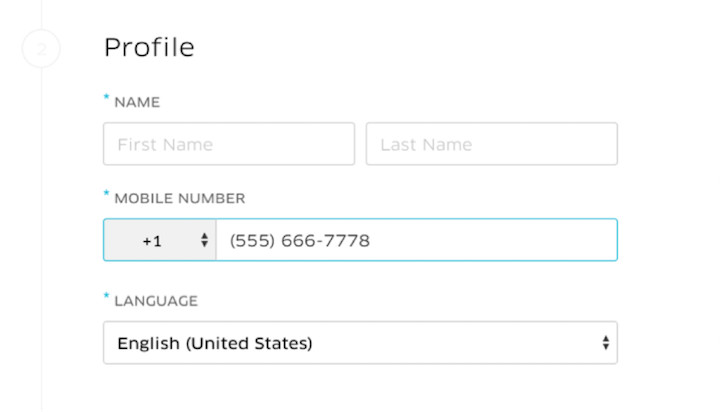720x412 pixels.
Task: Click the LANGUAGE field label
Action: click(x=156, y=301)
